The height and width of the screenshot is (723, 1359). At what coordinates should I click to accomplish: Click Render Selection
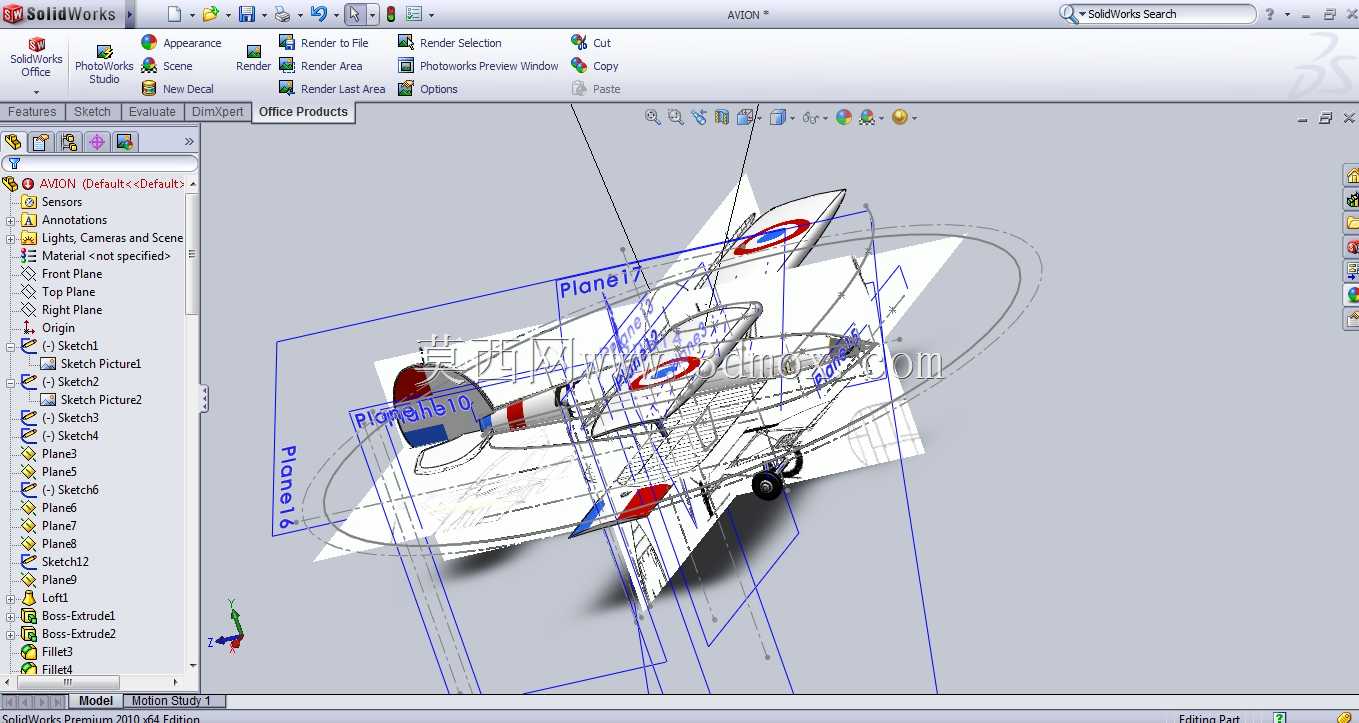click(449, 43)
